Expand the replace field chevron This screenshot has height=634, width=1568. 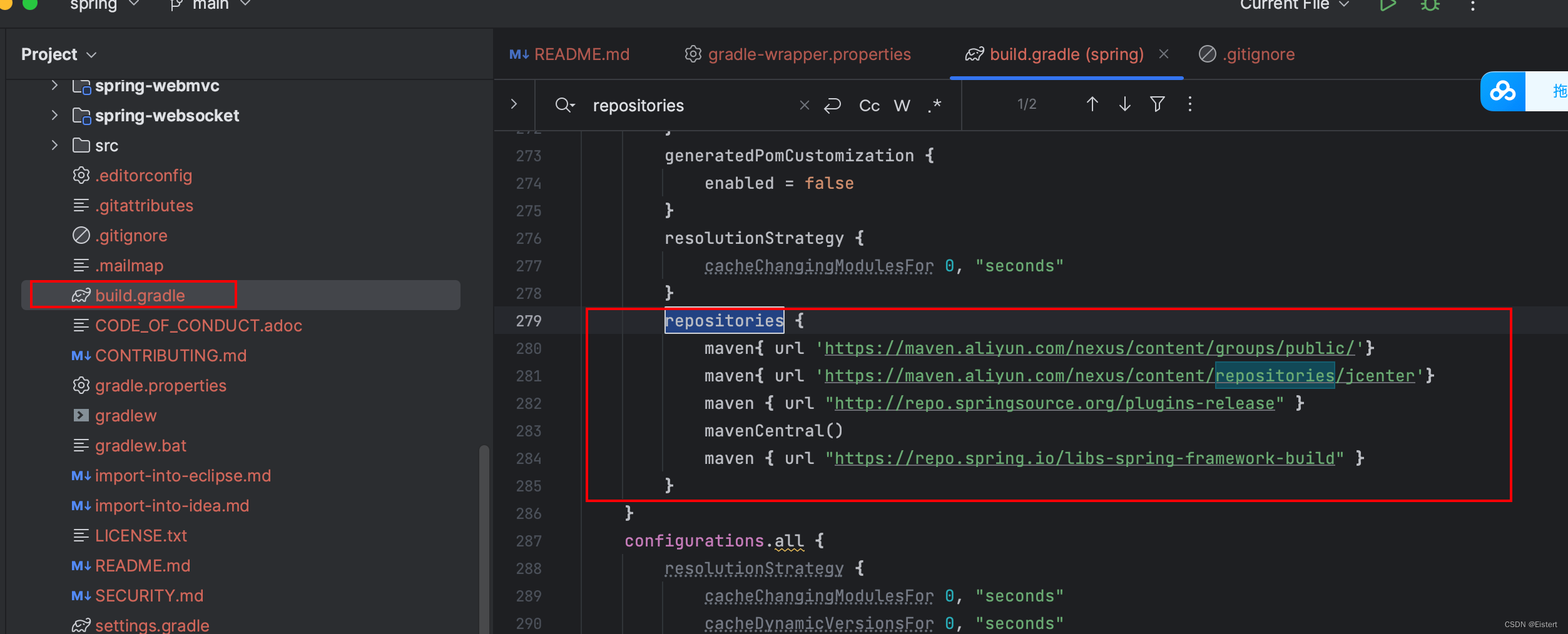tap(514, 104)
